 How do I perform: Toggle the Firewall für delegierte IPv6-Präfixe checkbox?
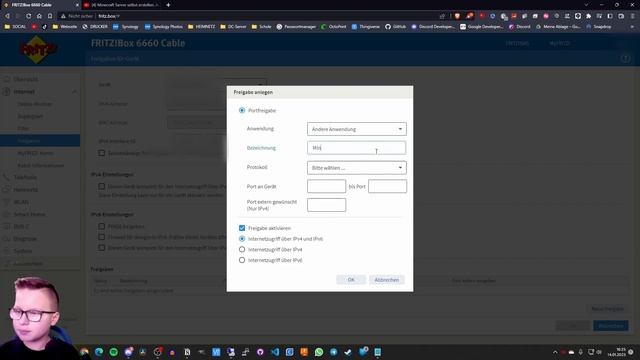coord(102,237)
